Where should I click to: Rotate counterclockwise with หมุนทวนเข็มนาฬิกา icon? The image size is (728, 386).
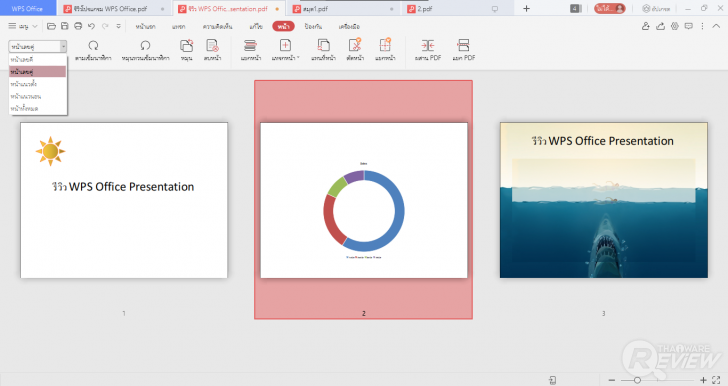[x=145, y=46]
